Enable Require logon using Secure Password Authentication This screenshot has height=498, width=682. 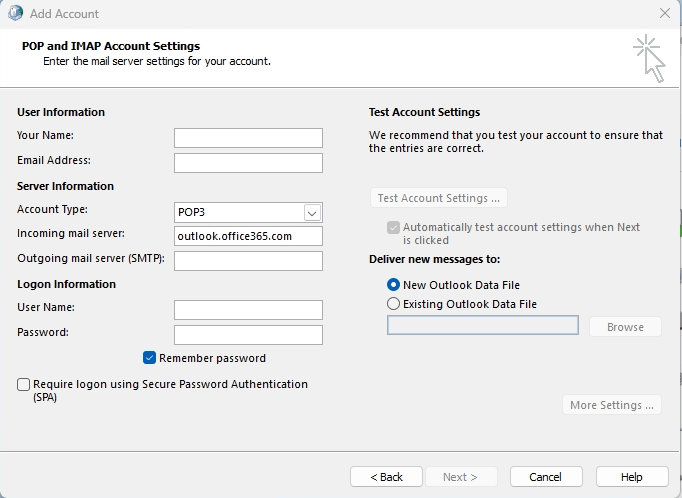coord(23,384)
